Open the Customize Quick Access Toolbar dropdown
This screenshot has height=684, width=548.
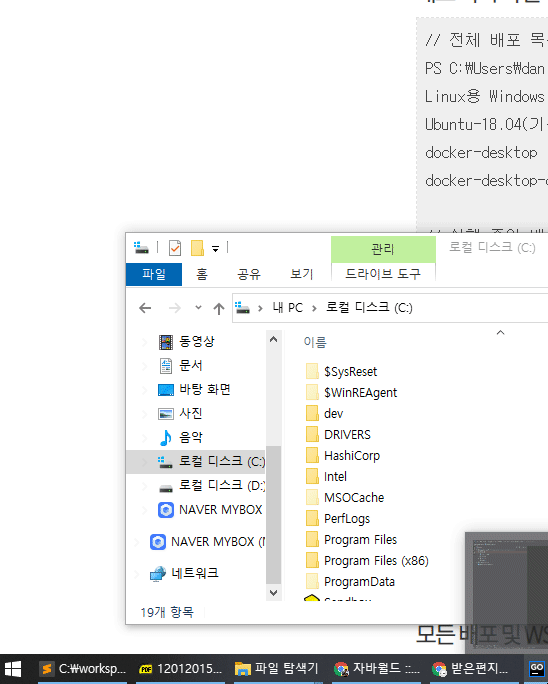point(216,249)
